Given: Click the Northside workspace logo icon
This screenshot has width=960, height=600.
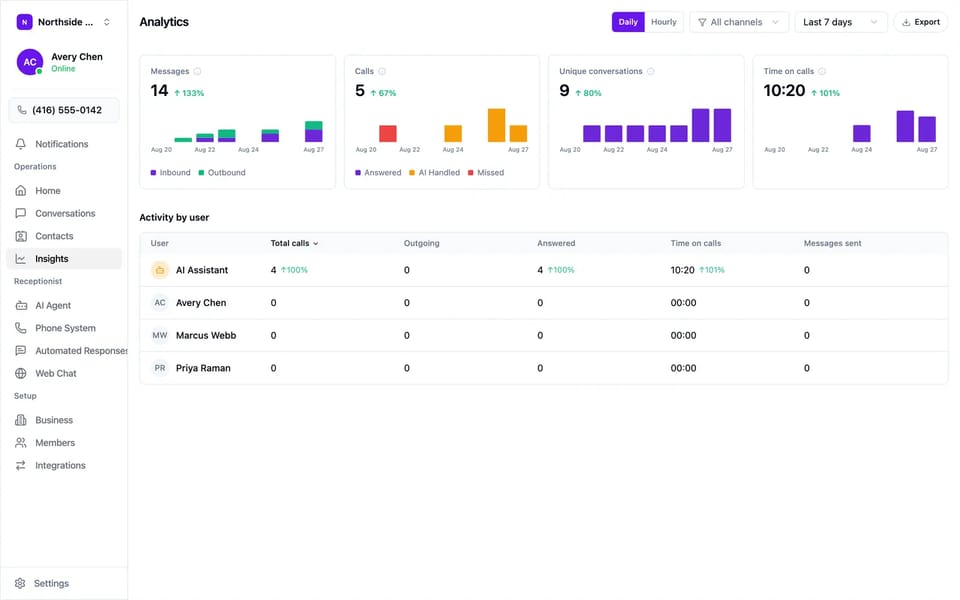Looking at the screenshot, I should pyautogui.click(x=24, y=22).
